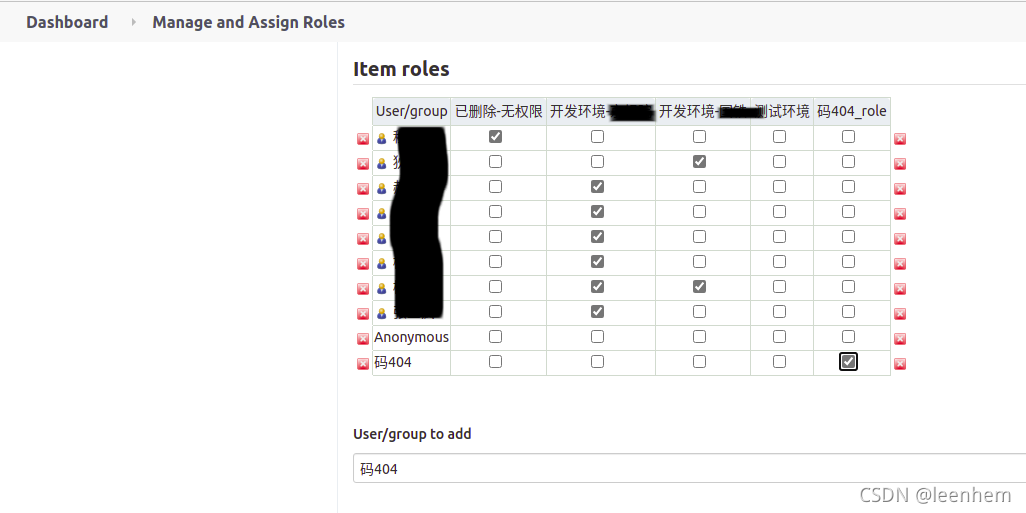
Task: Check second 开发环境 role for Anonymous
Action: (699, 336)
